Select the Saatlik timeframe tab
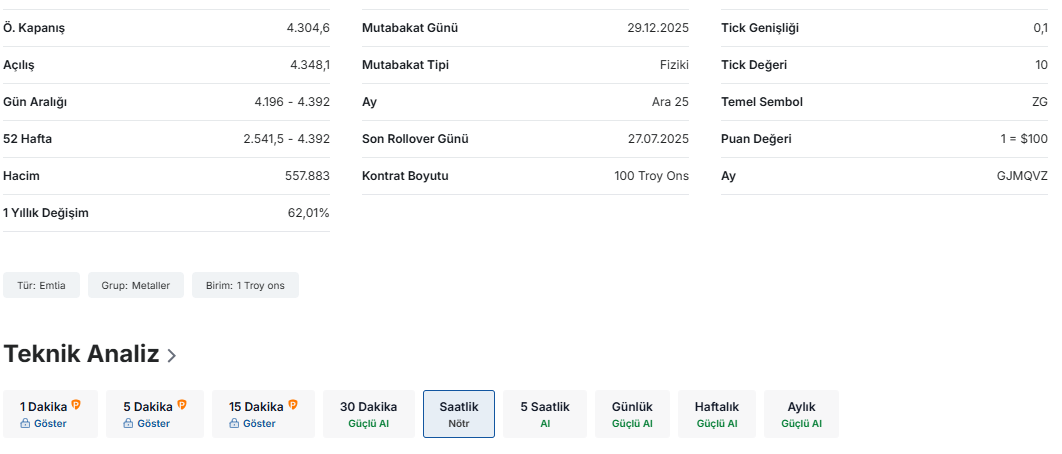The image size is (1062, 454). click(x=459, y=414)
